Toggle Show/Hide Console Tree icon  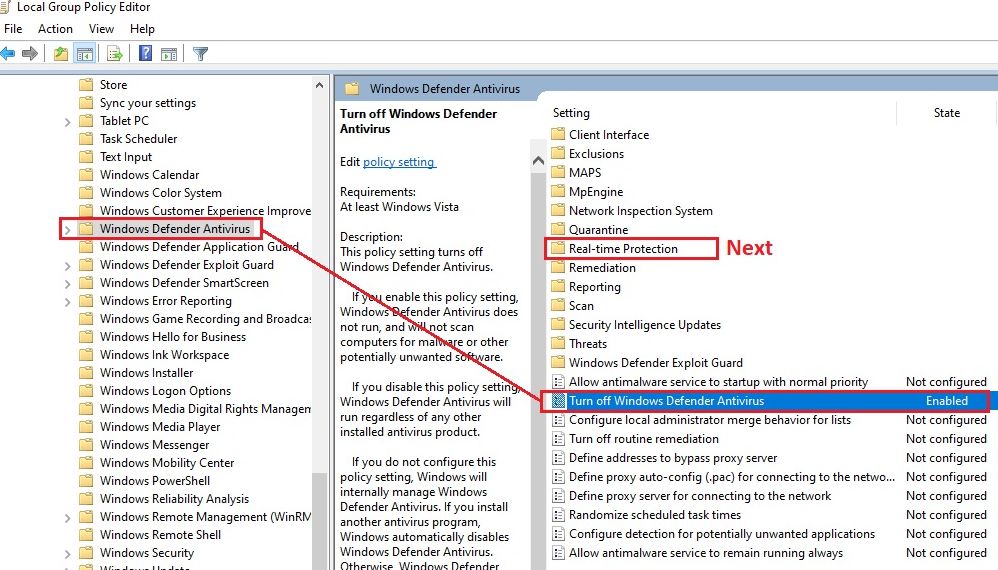[x=85, y=54]
